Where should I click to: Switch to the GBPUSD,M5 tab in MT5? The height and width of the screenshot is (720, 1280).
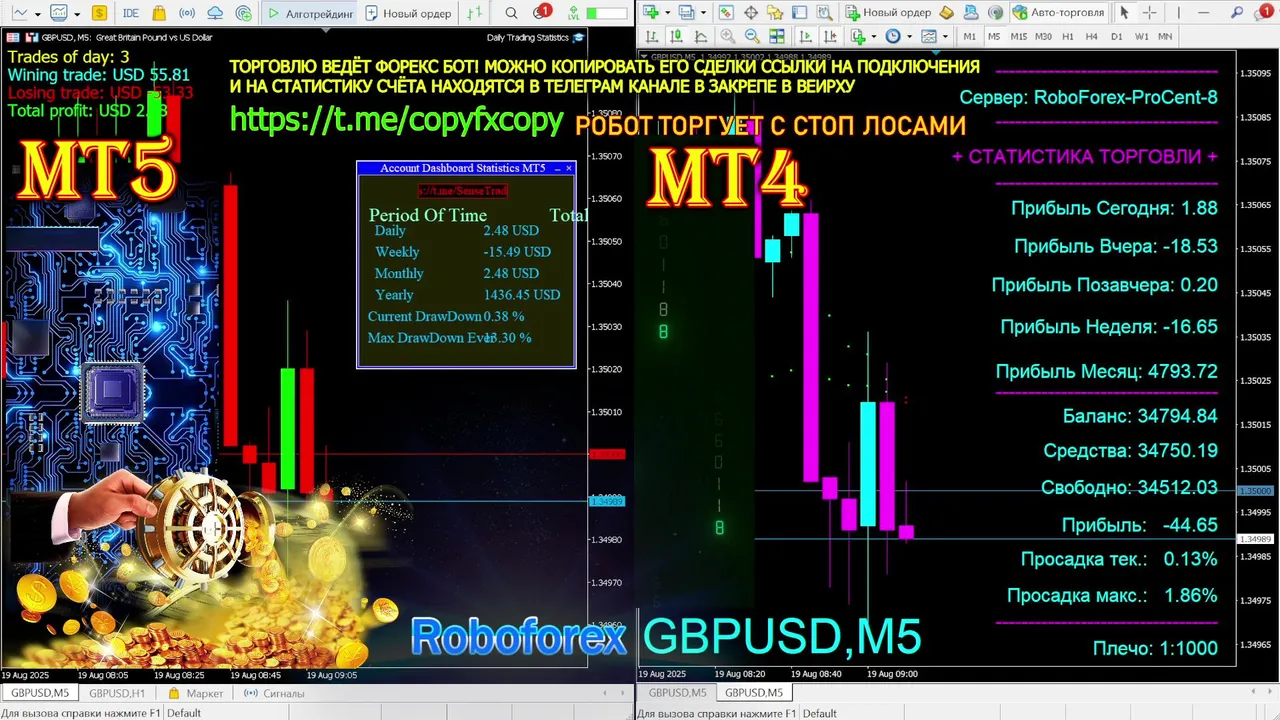click(x=40, y=693)
